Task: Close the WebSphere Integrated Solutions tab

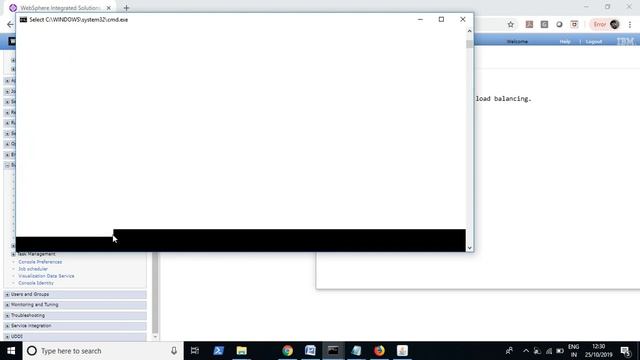Action: (109, 8)
